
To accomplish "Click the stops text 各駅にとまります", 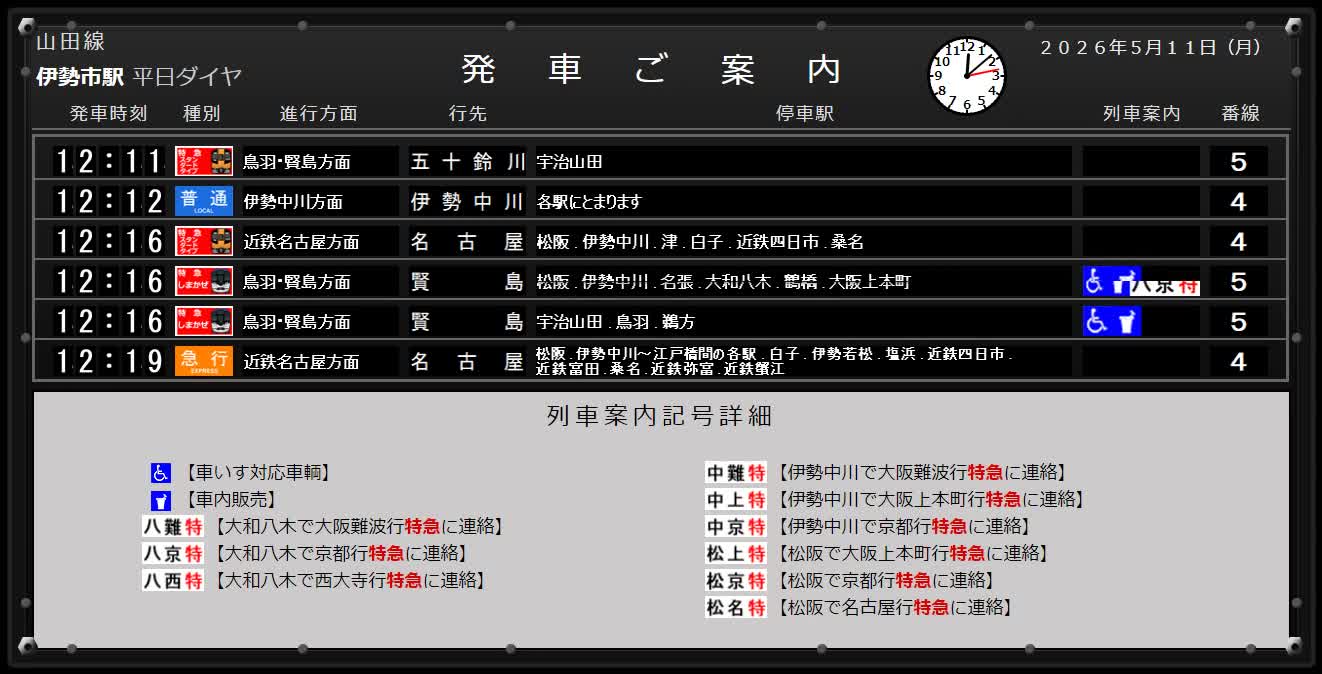I will coord(589,202).
